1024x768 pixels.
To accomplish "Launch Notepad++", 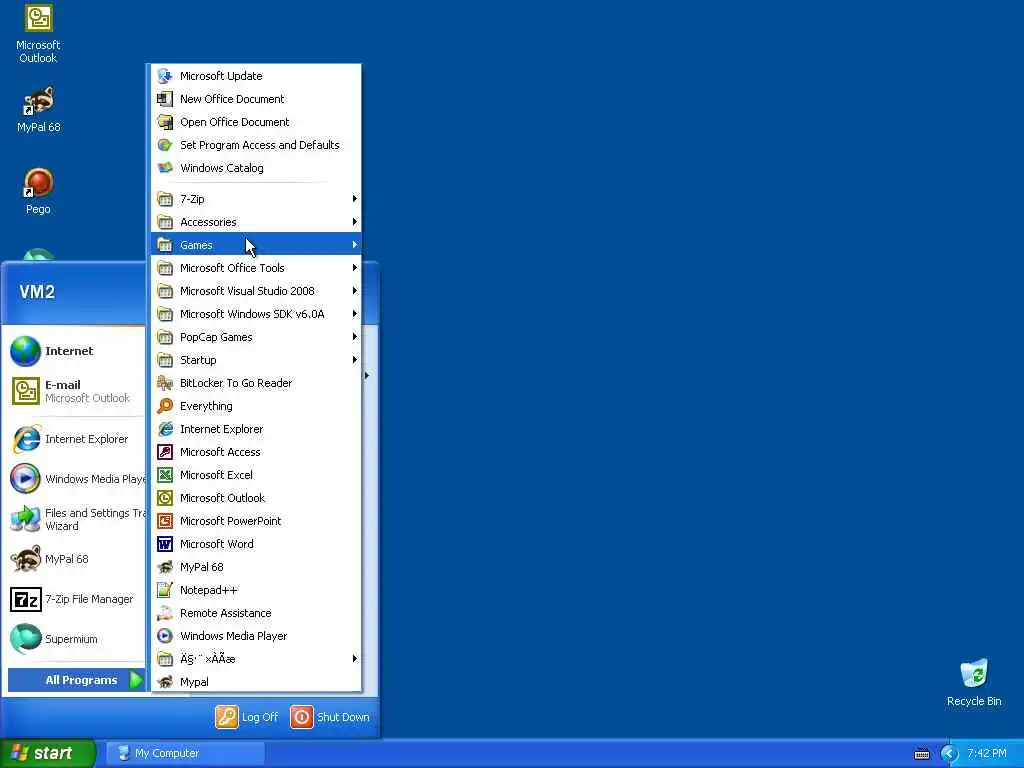I will click(256, 590).
